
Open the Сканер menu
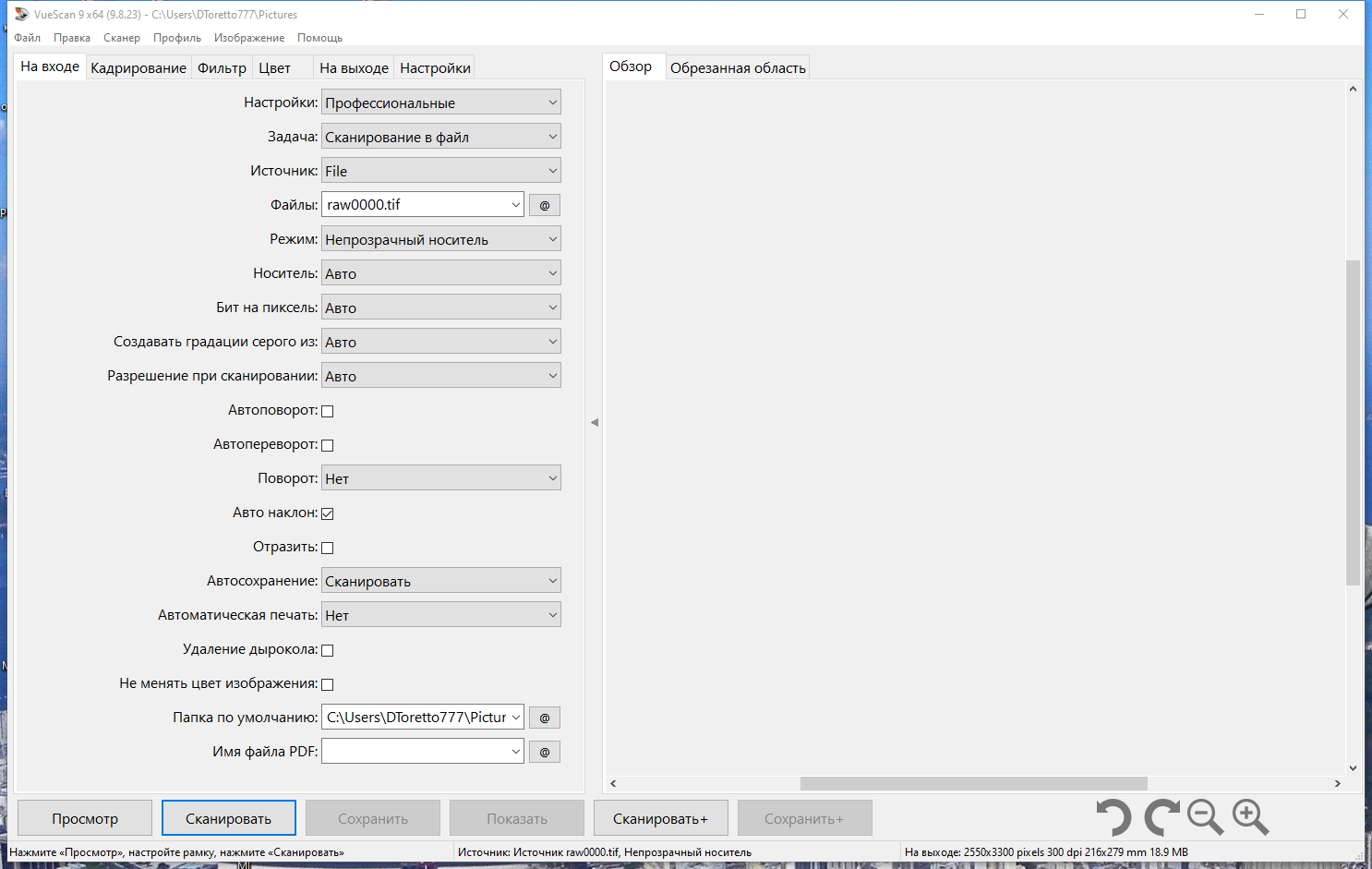click(122, 38)
